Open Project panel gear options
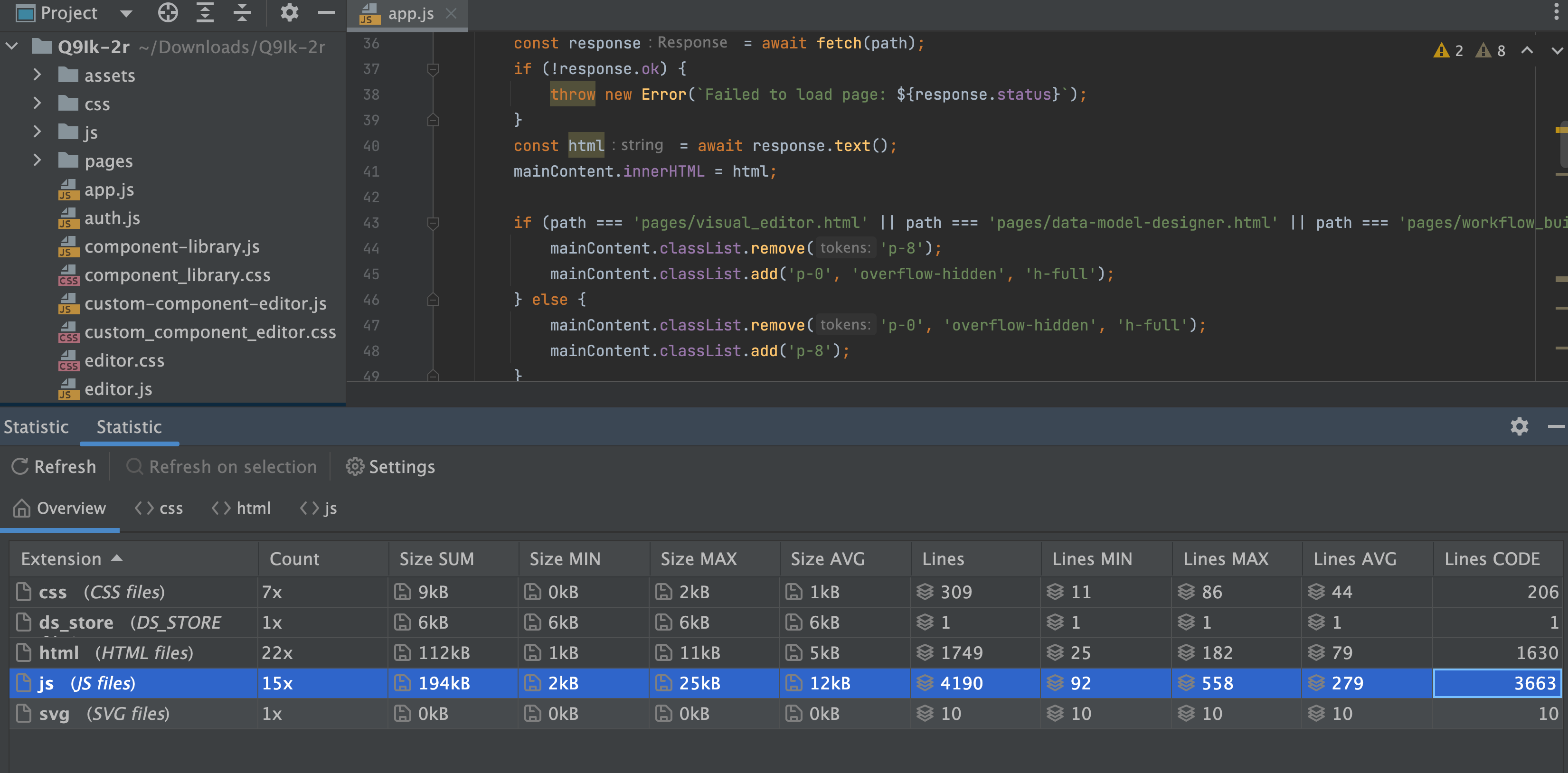Image resolution: width=1568 pixels, height=773 pixels. click(x=289, y=13)
